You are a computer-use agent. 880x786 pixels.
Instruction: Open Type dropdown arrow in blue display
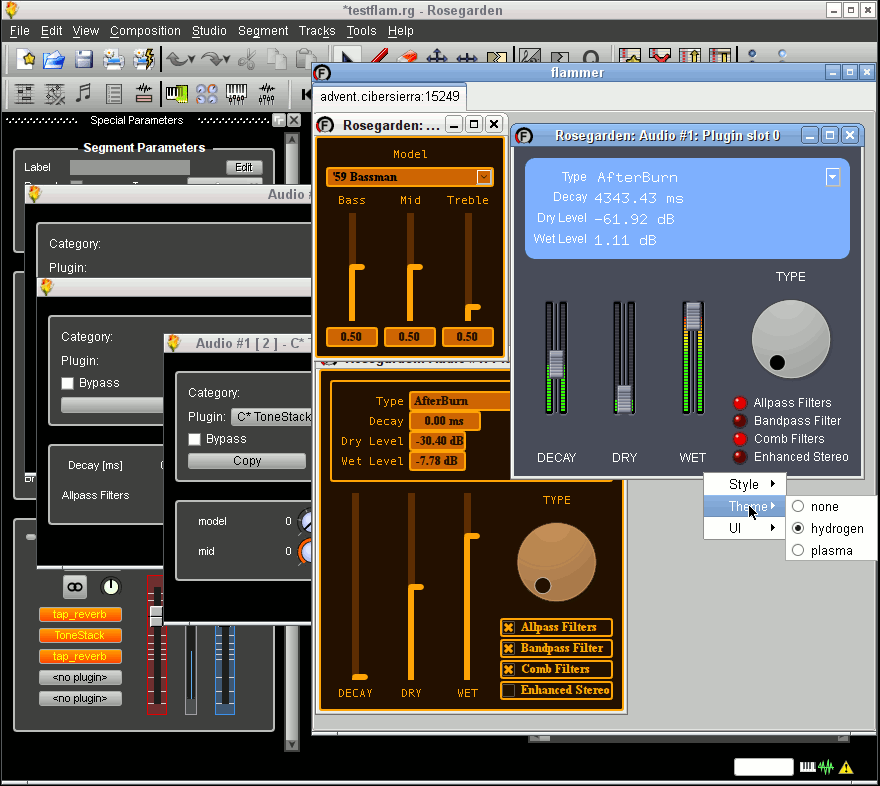coord(833,177)
